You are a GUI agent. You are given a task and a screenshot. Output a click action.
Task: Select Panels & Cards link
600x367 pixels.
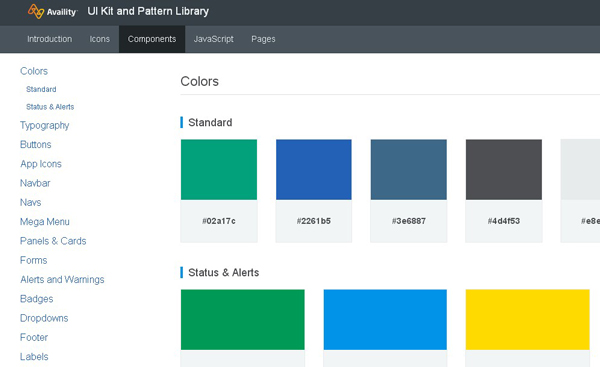tap(53, 241)
